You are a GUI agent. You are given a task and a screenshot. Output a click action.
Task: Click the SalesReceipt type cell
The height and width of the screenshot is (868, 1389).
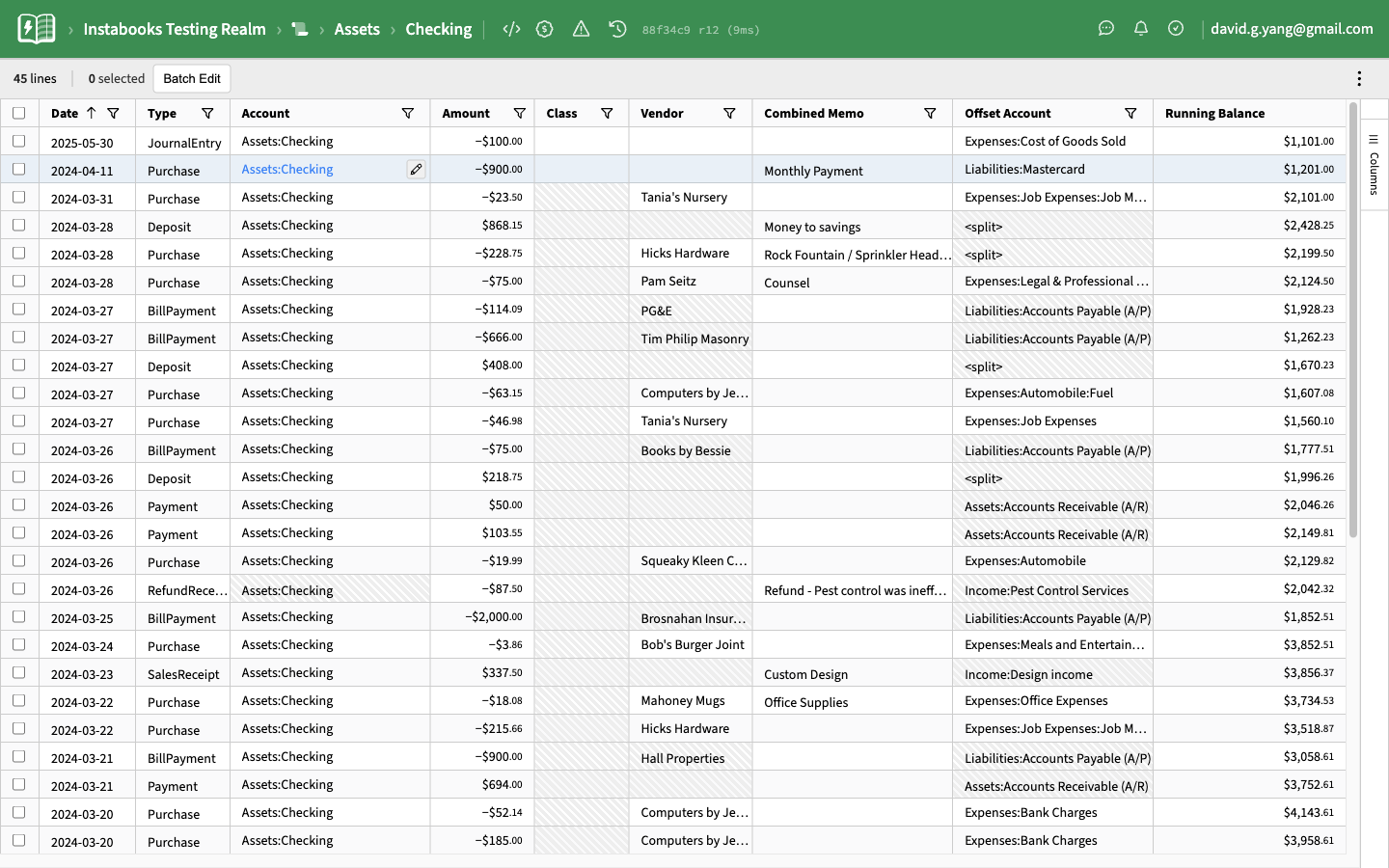coord(182,674)
